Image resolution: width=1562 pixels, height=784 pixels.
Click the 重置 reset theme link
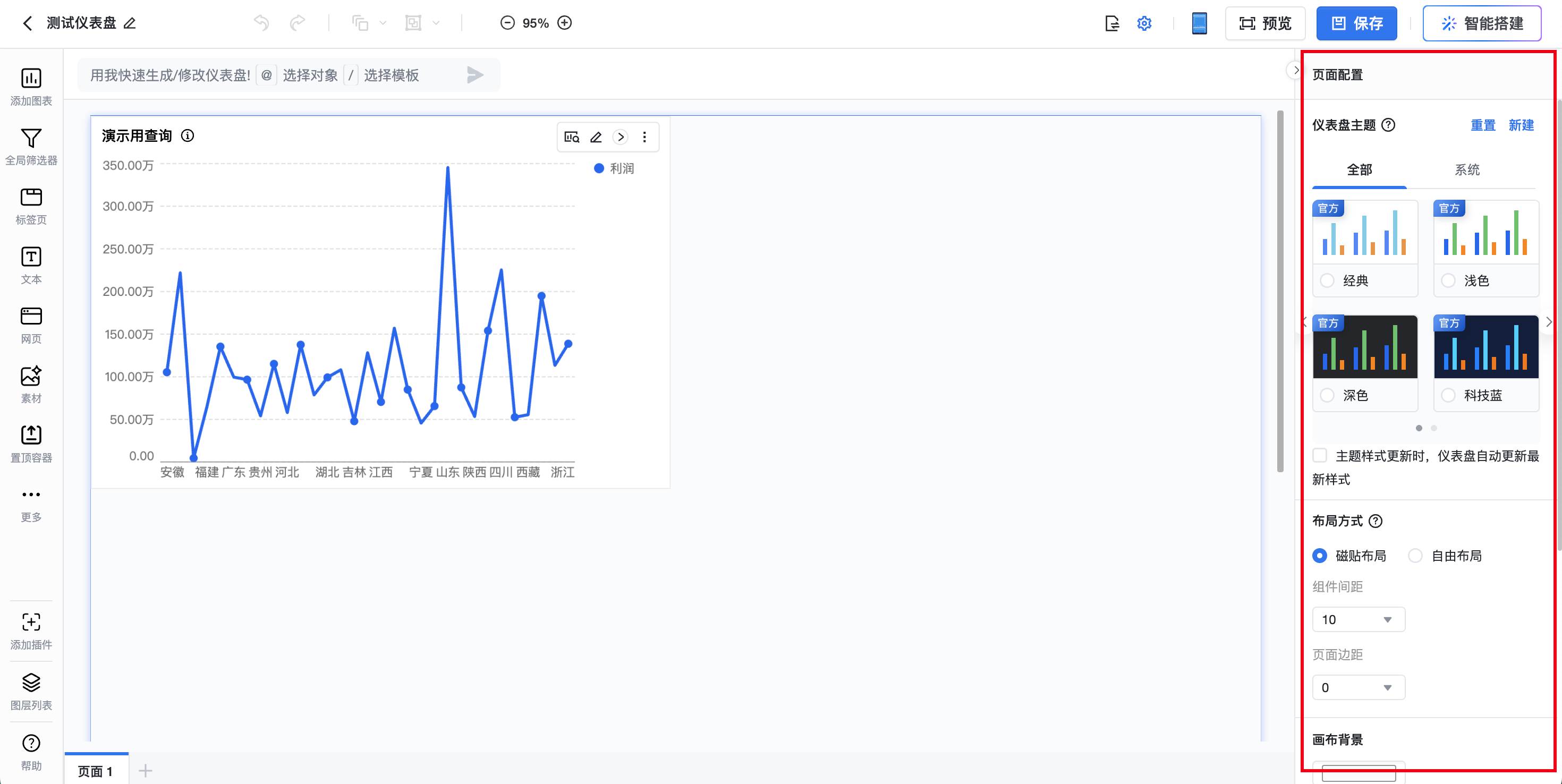pyautogui.click(x=1482, y=125)
